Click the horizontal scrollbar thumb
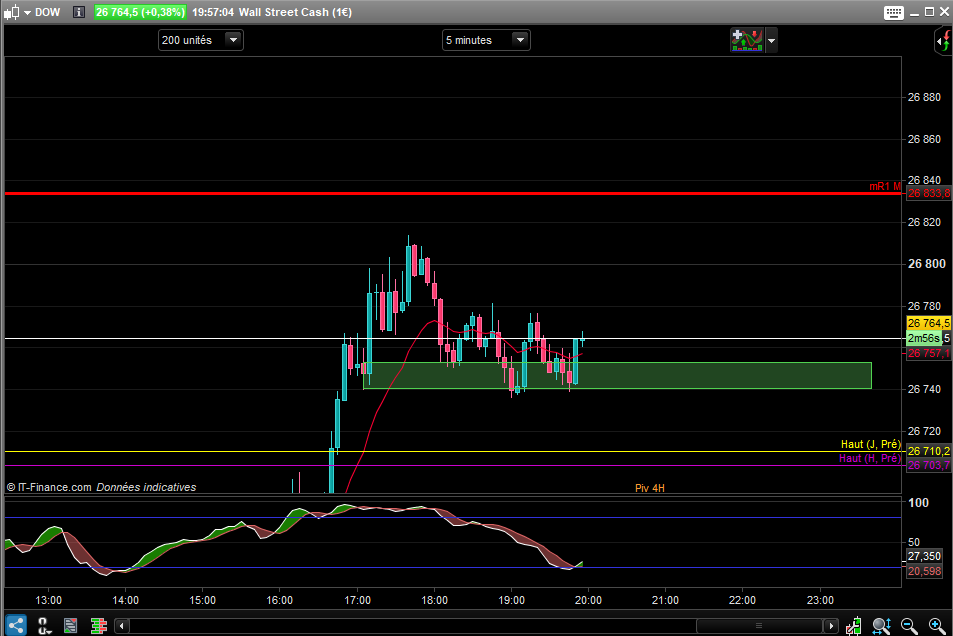Screen dimensions: 953x636 point(759,626)
